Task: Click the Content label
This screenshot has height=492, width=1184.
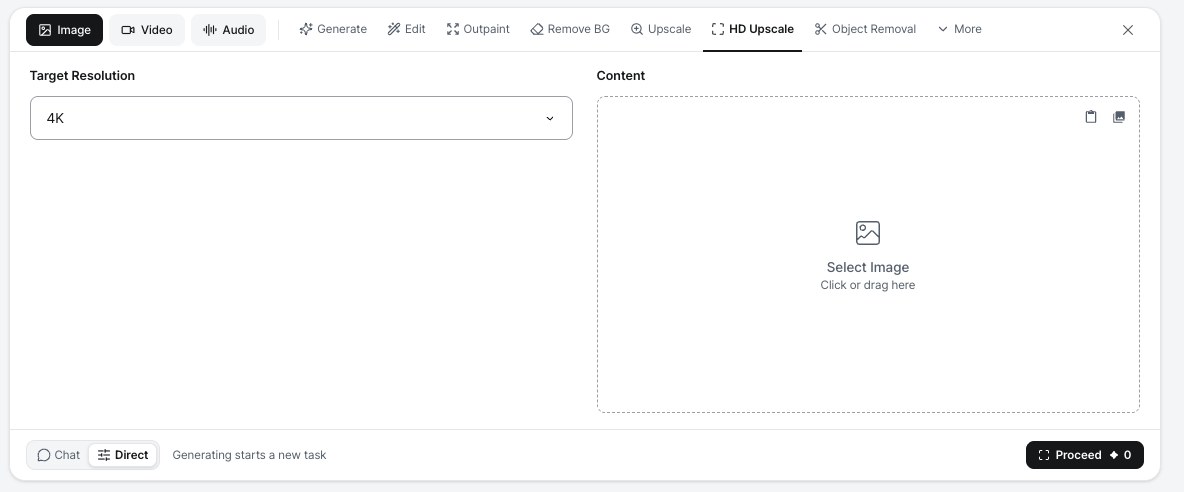Action: click(x=621, y=75)
